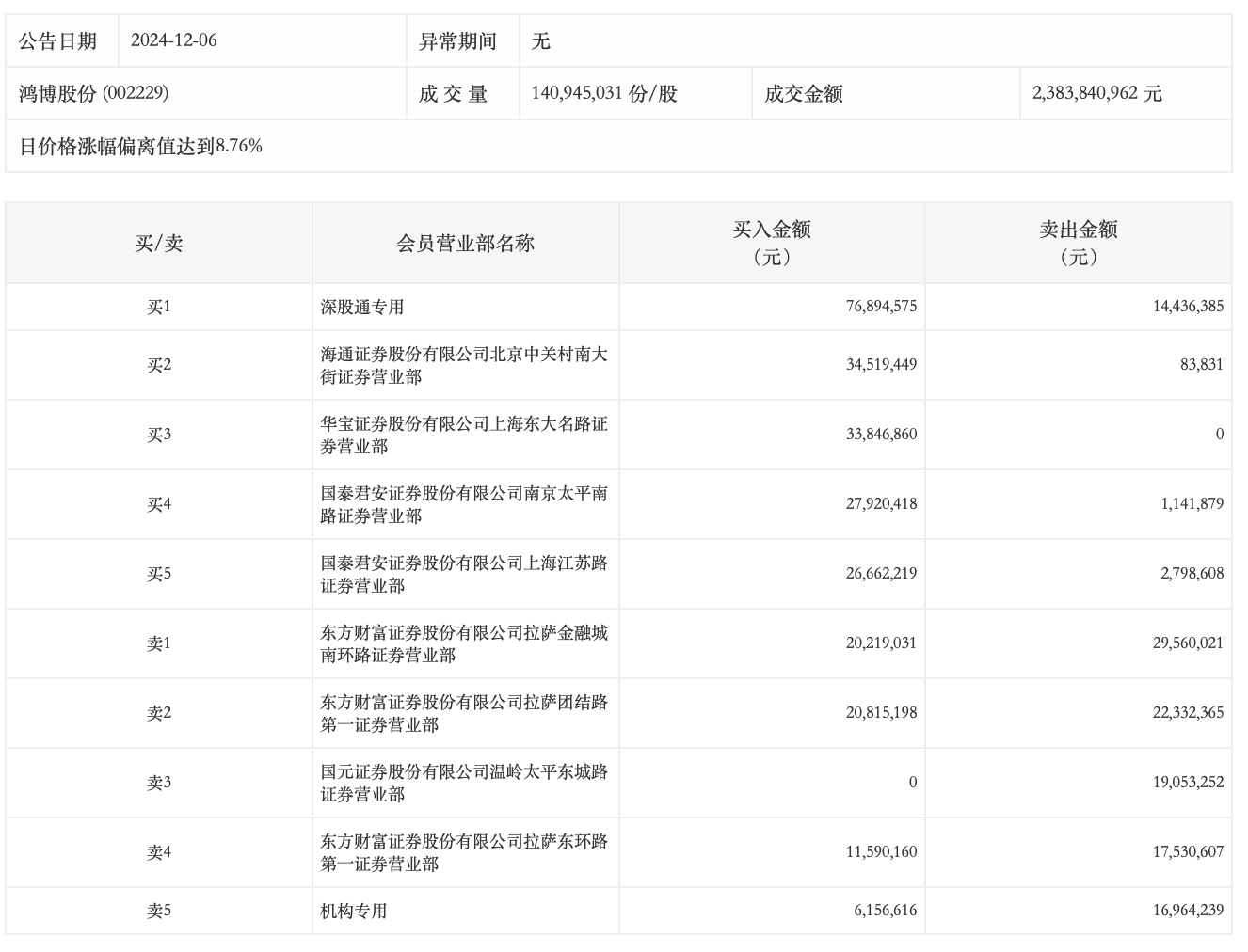Click the 成交量 value 140,945,031 份/股
Screen dimensions: 1248x952
coord(604,93)
